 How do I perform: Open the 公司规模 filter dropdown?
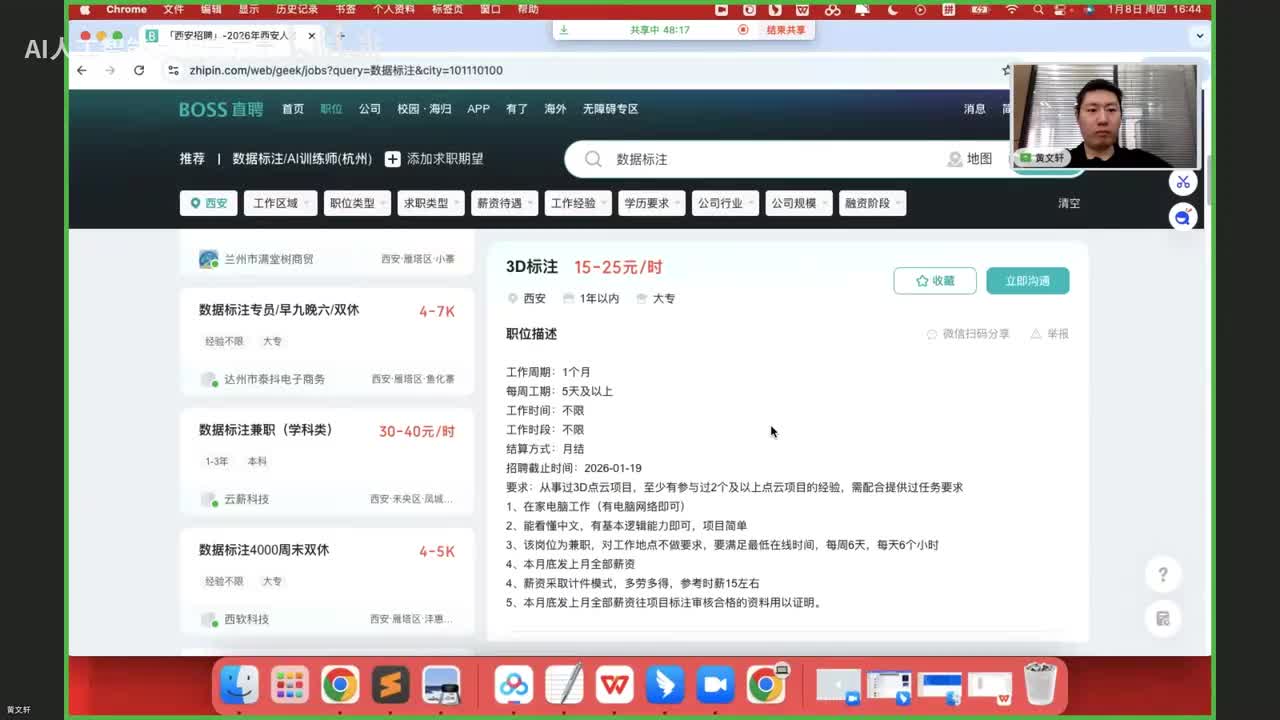click(x=798, y=203)
